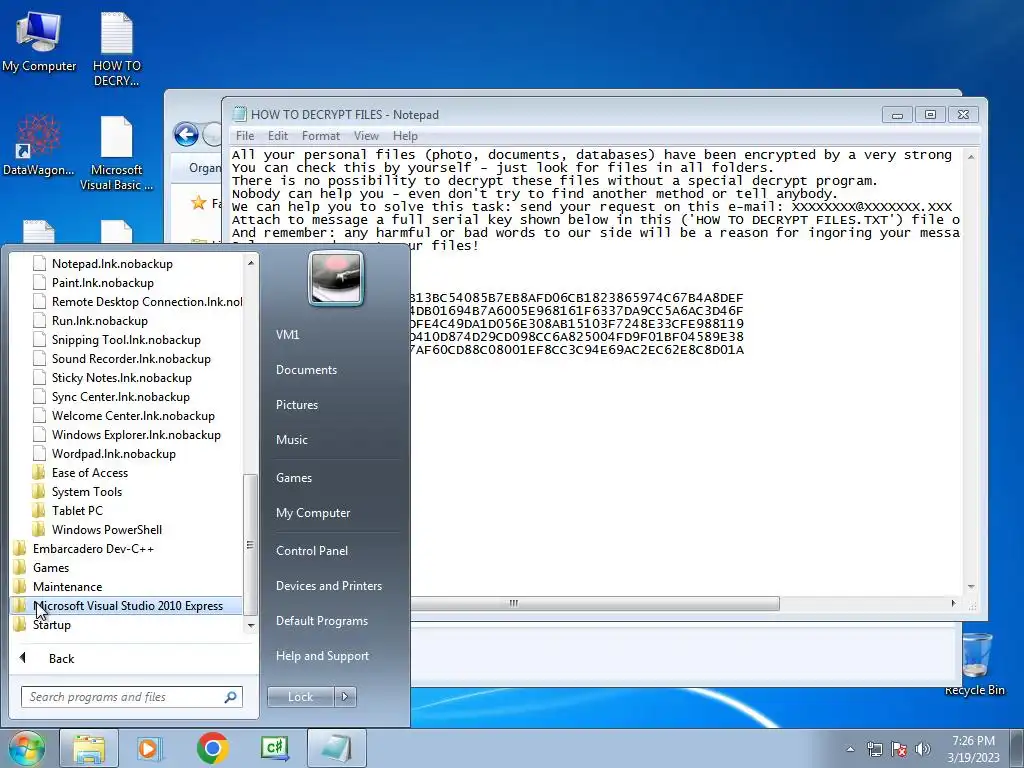Open Notepad View menu

[x=366, y=136]
